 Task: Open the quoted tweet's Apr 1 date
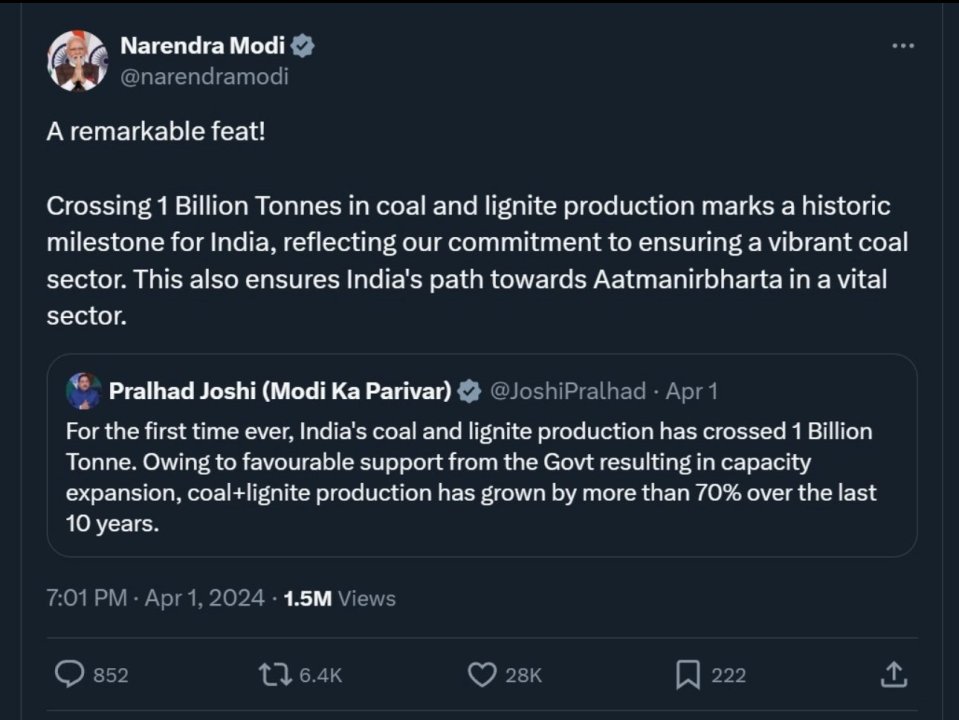point(692,391)
